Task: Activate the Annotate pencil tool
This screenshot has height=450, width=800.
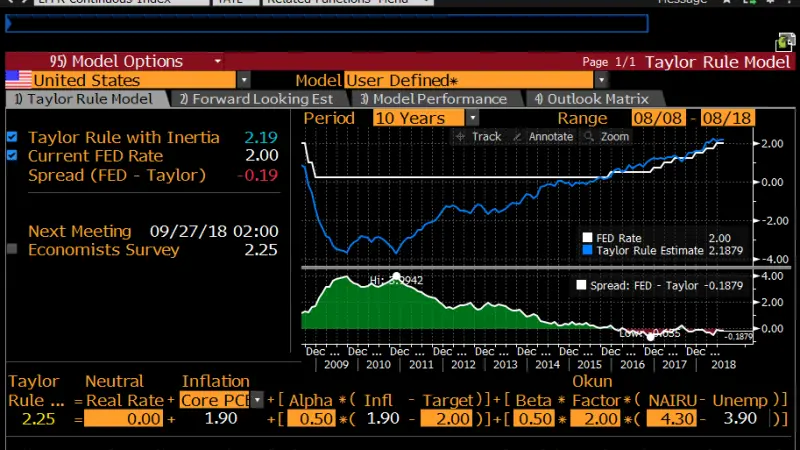Action: (x=543, y=137)
